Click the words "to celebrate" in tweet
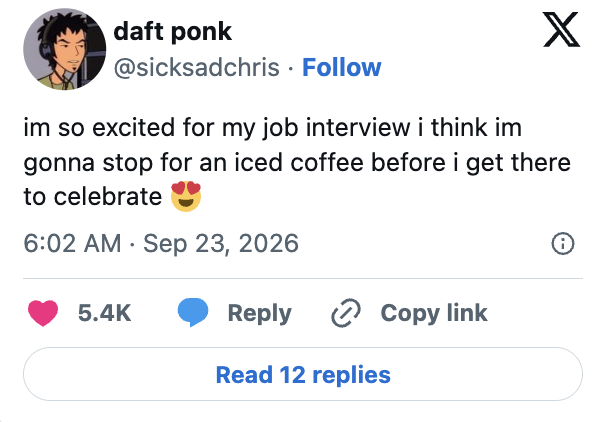Image resolution: width=600 pixels, height=422 pixels. 93,197
